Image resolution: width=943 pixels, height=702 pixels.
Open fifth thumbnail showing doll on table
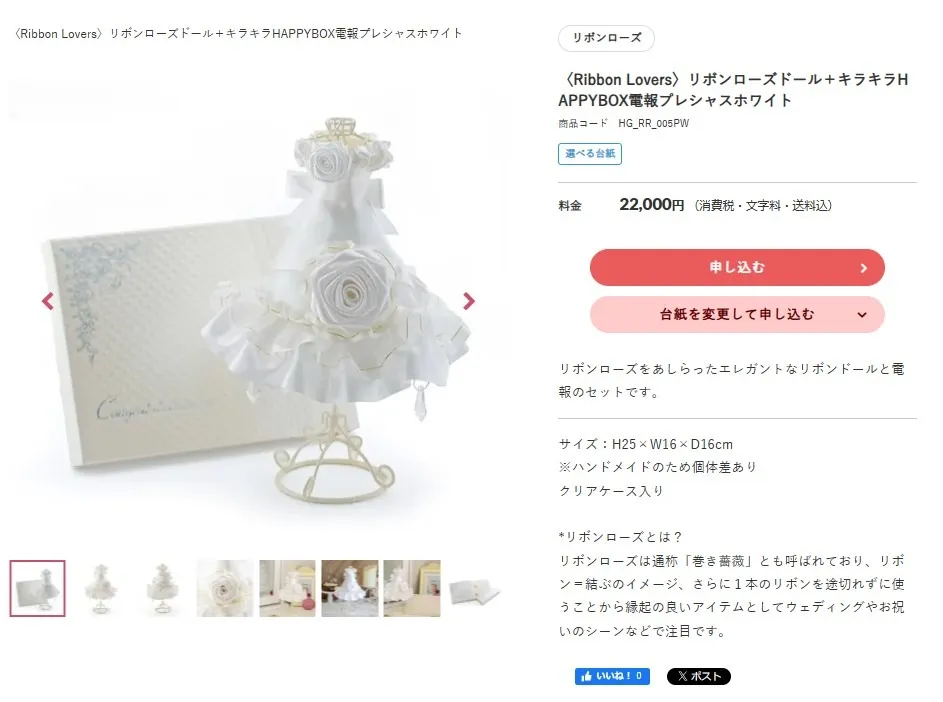click(287, 588)
